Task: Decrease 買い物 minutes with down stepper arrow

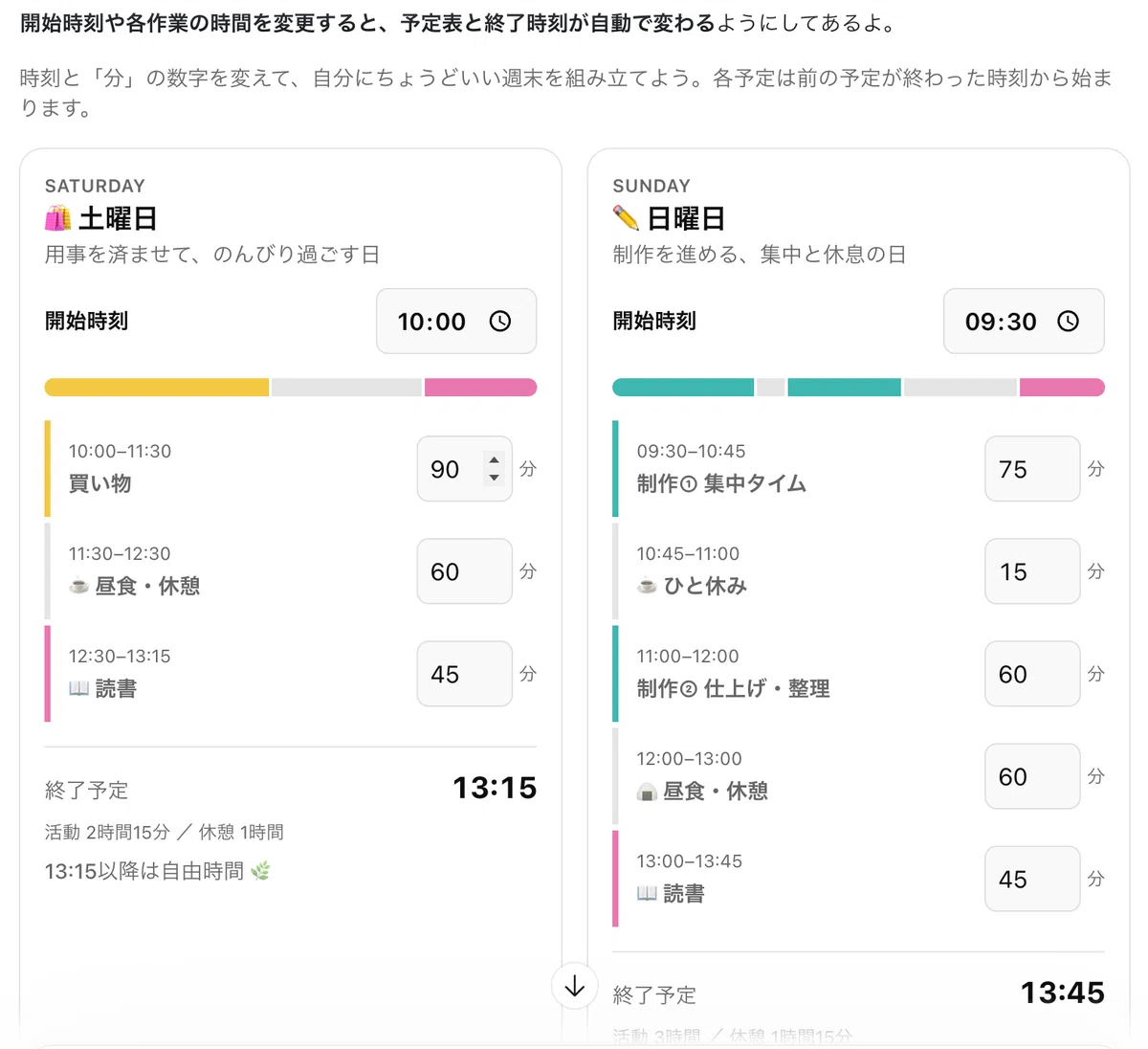Action: (494, 477)
